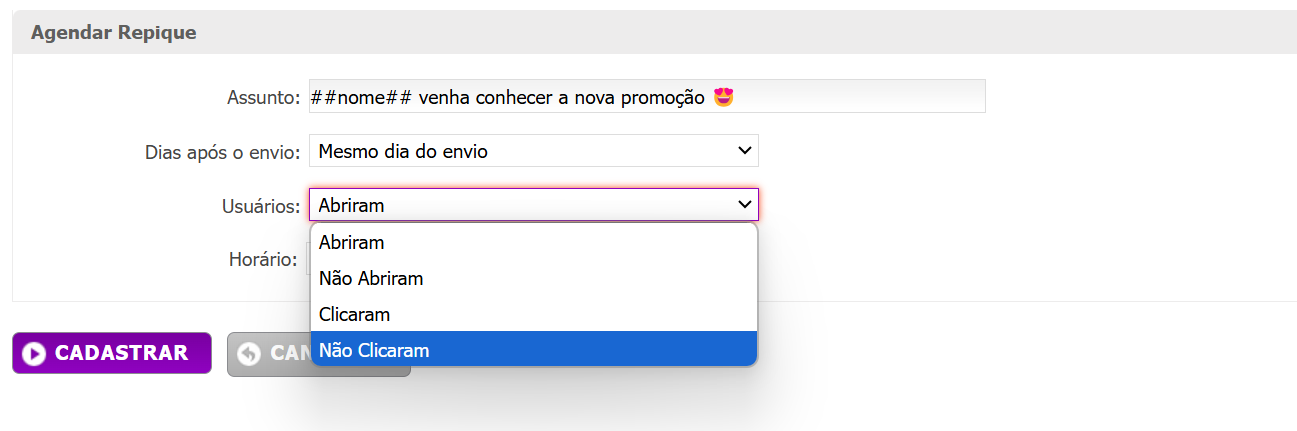
Task: Collapse the Usuários combo box showing Abriram
Action: (533, 204)
